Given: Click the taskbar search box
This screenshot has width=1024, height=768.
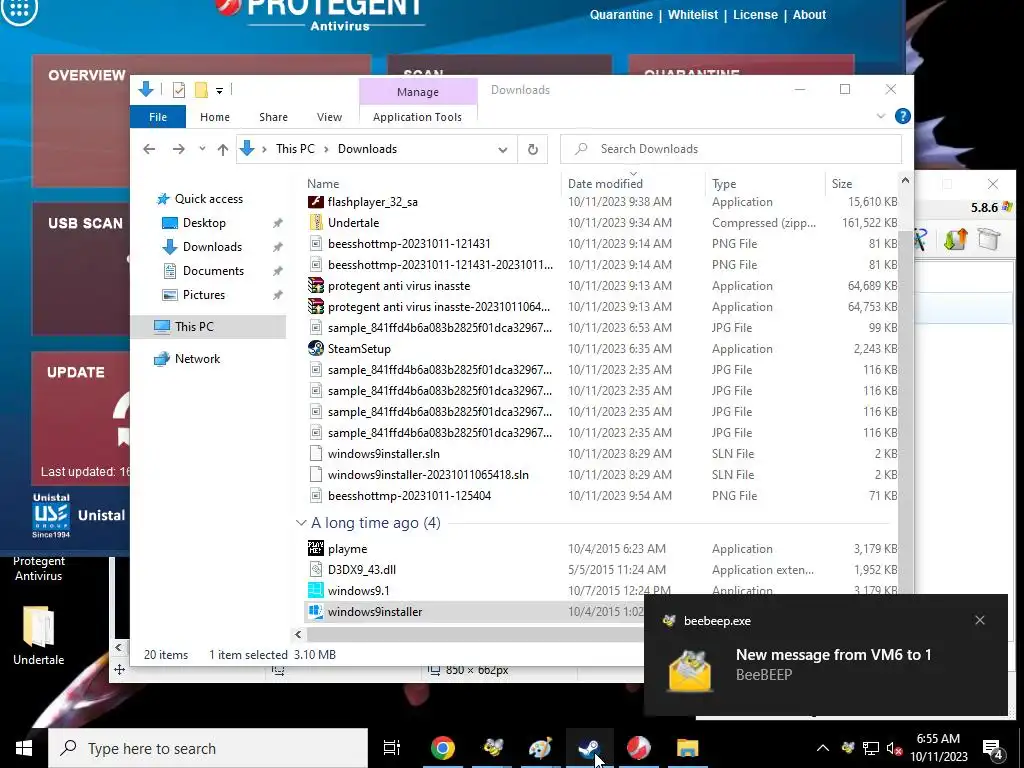Looking at the screenshot, I should coord(208,748).
